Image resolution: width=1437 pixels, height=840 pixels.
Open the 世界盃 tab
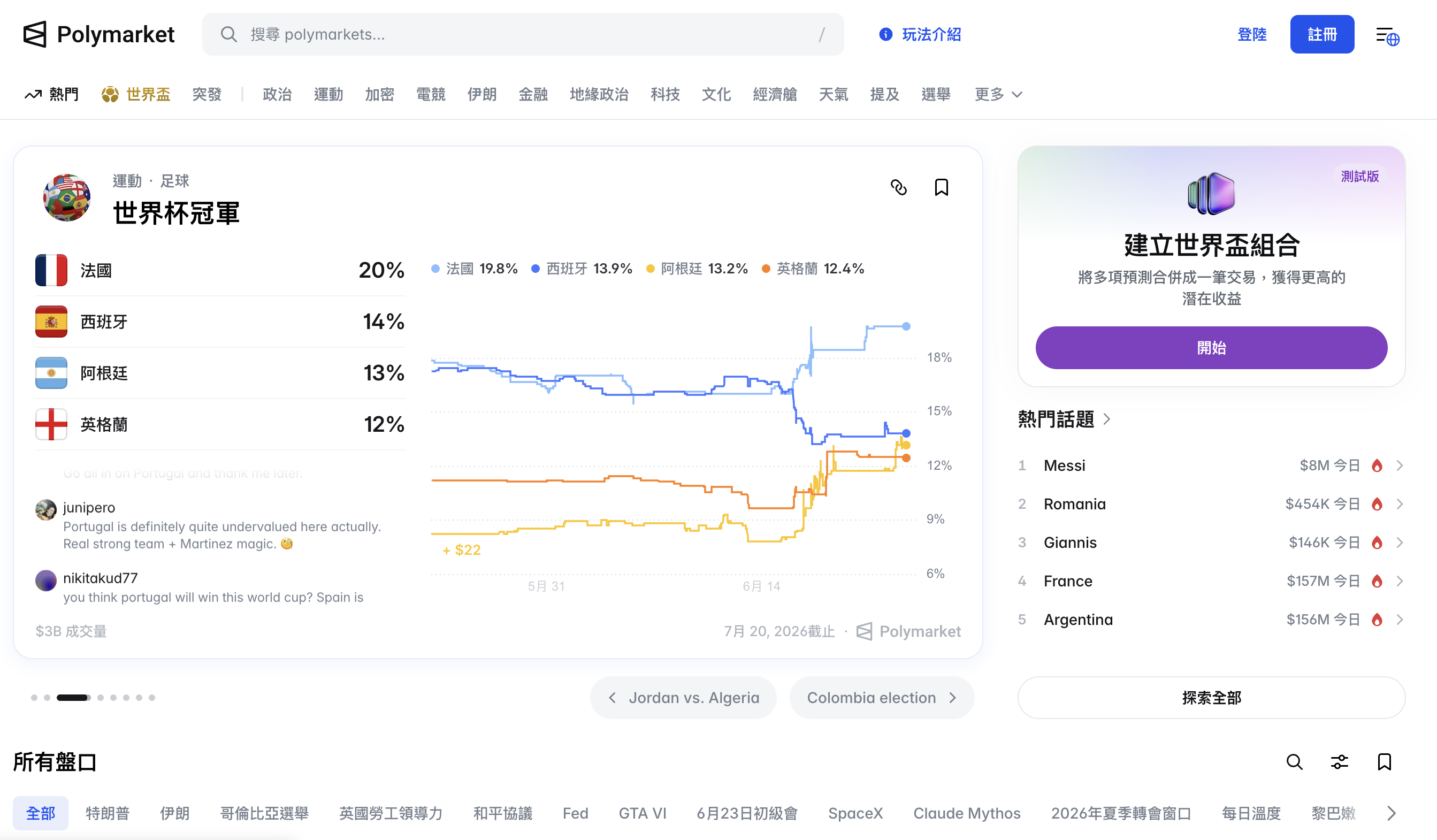point(136,94)
